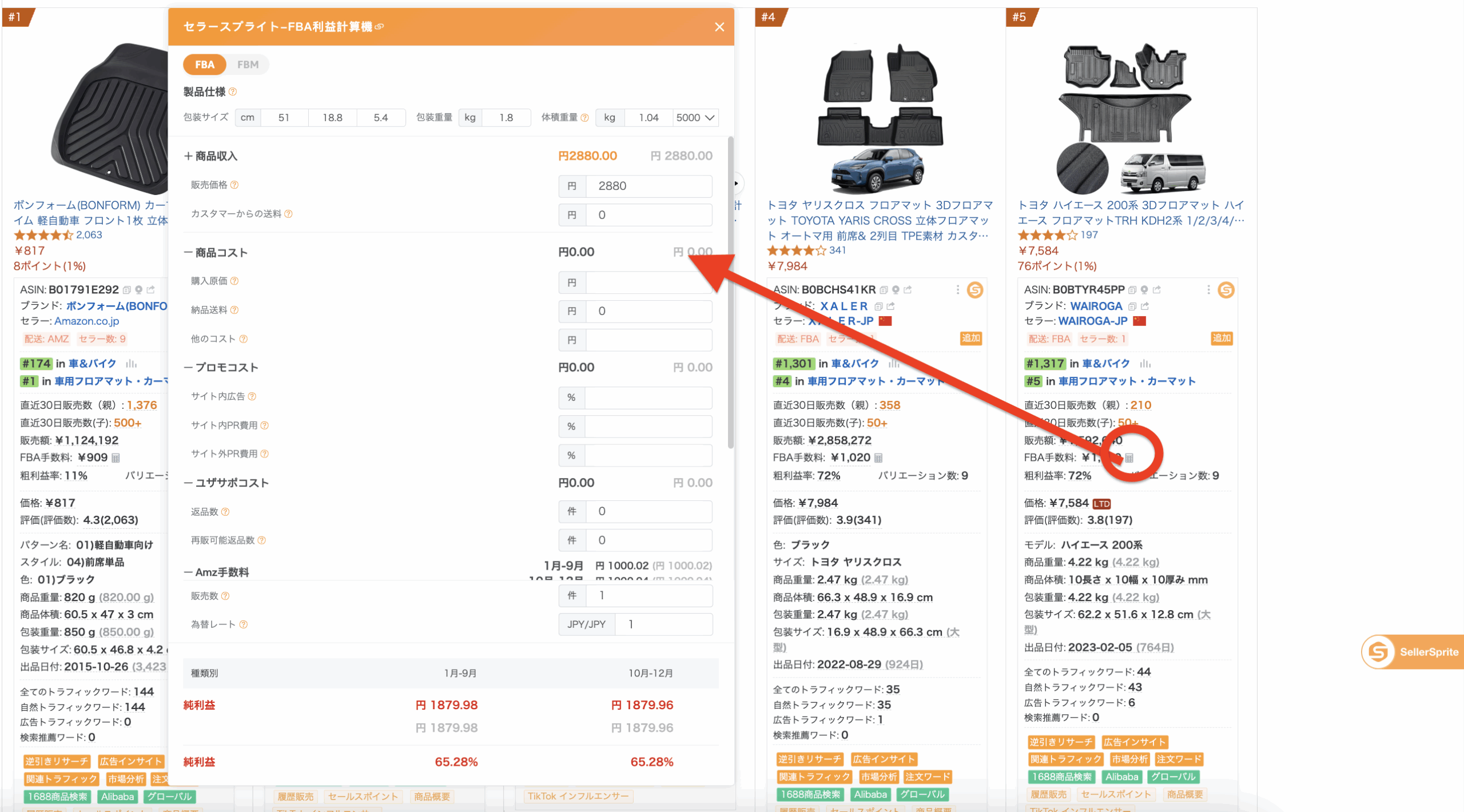Viewport: 1464px width, 812px height.
Task: Click 追加 button on XALER card
Action: click(x=971, y=339)
